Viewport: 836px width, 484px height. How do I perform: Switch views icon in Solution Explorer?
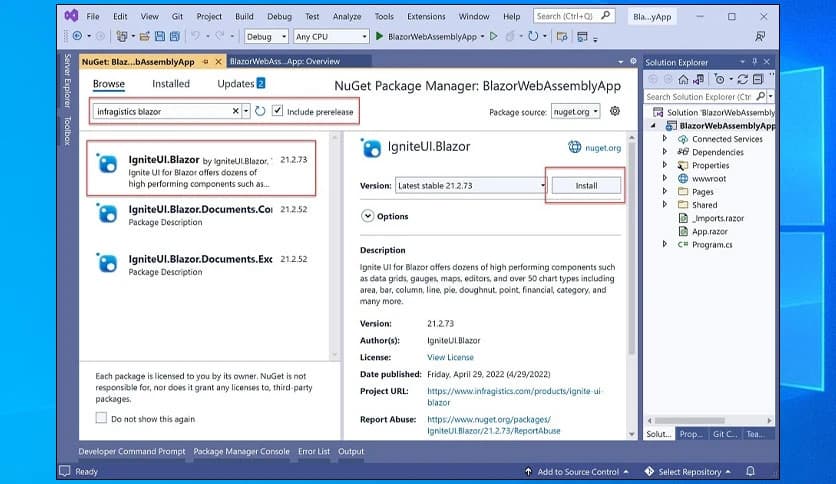pos(698,79)
